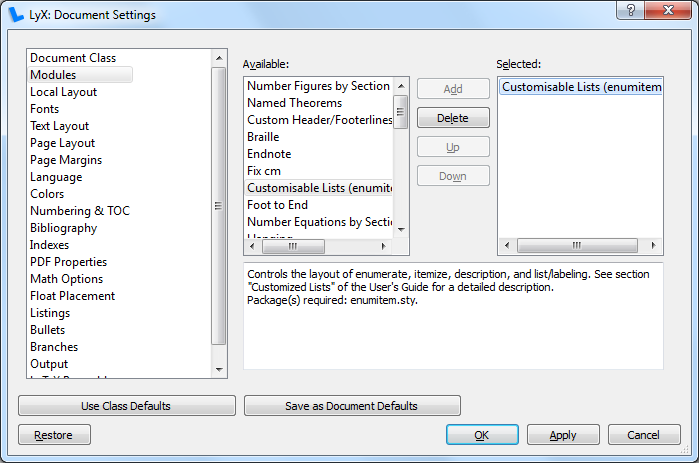
Task: Click Selected list horizontal scrollbar thumb
Action: tap(577, 246)
